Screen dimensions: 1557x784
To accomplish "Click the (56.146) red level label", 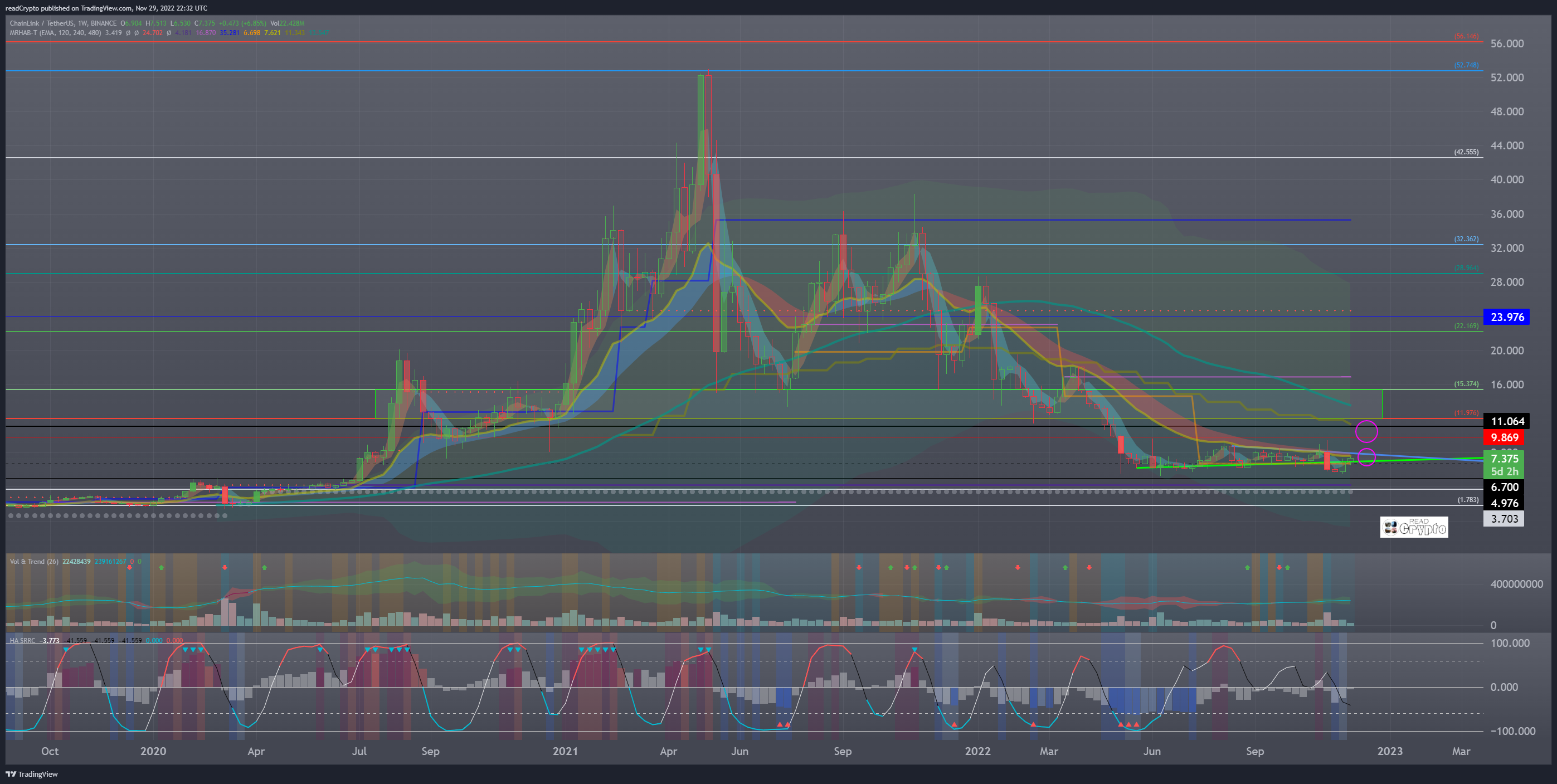I will pyautogui.click(x=1466, y=36).
